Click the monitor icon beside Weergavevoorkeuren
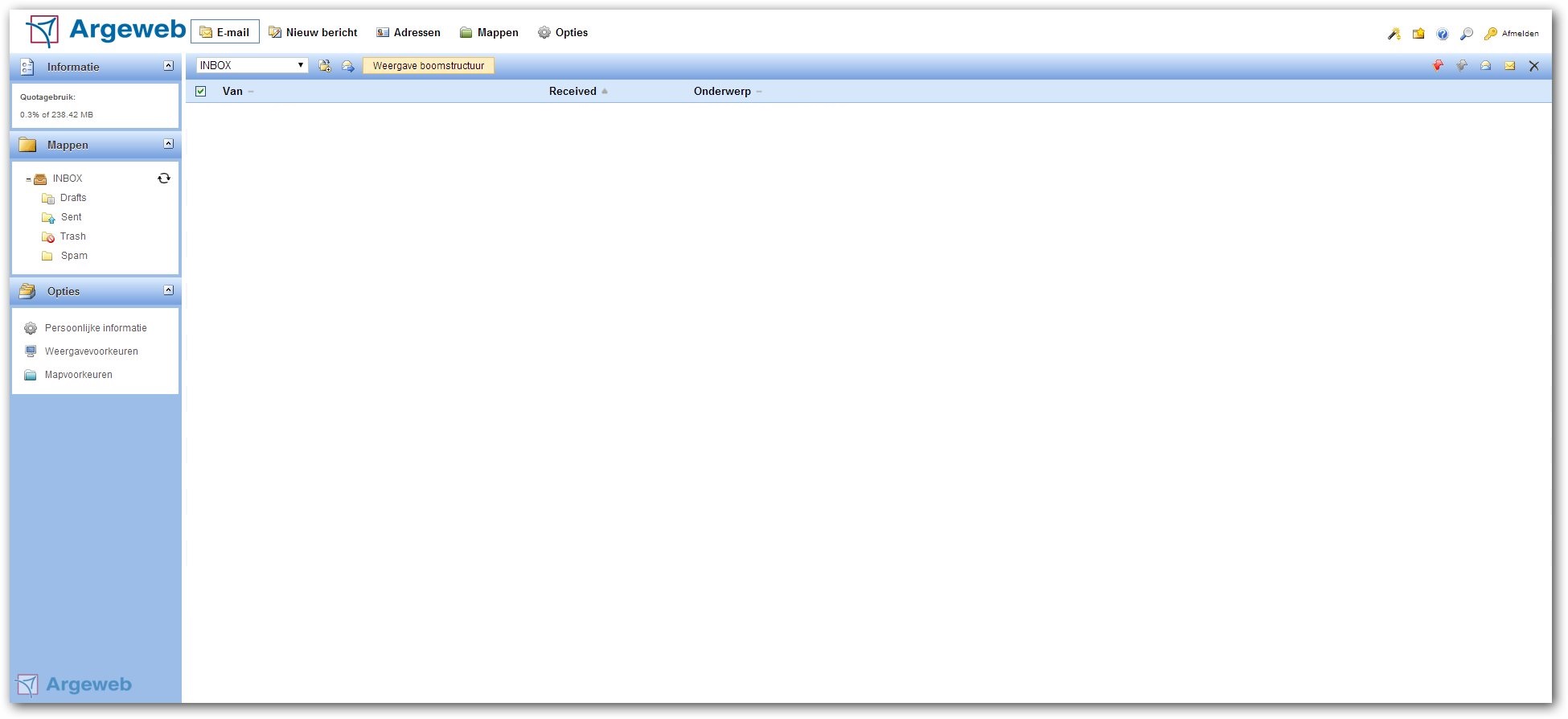The height and width of the screenshot is (719, 1568). pos(31,351)
